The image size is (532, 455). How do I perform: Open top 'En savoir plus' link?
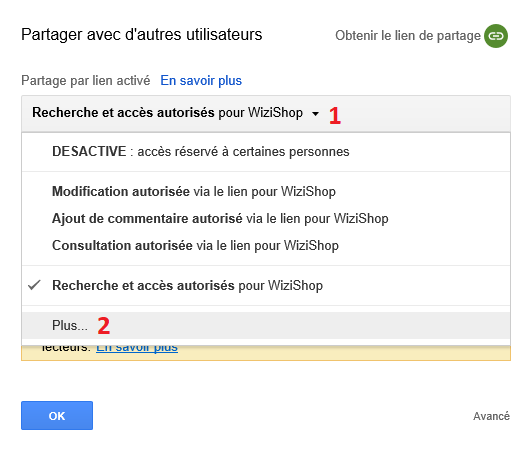click(x=201, y=81)
